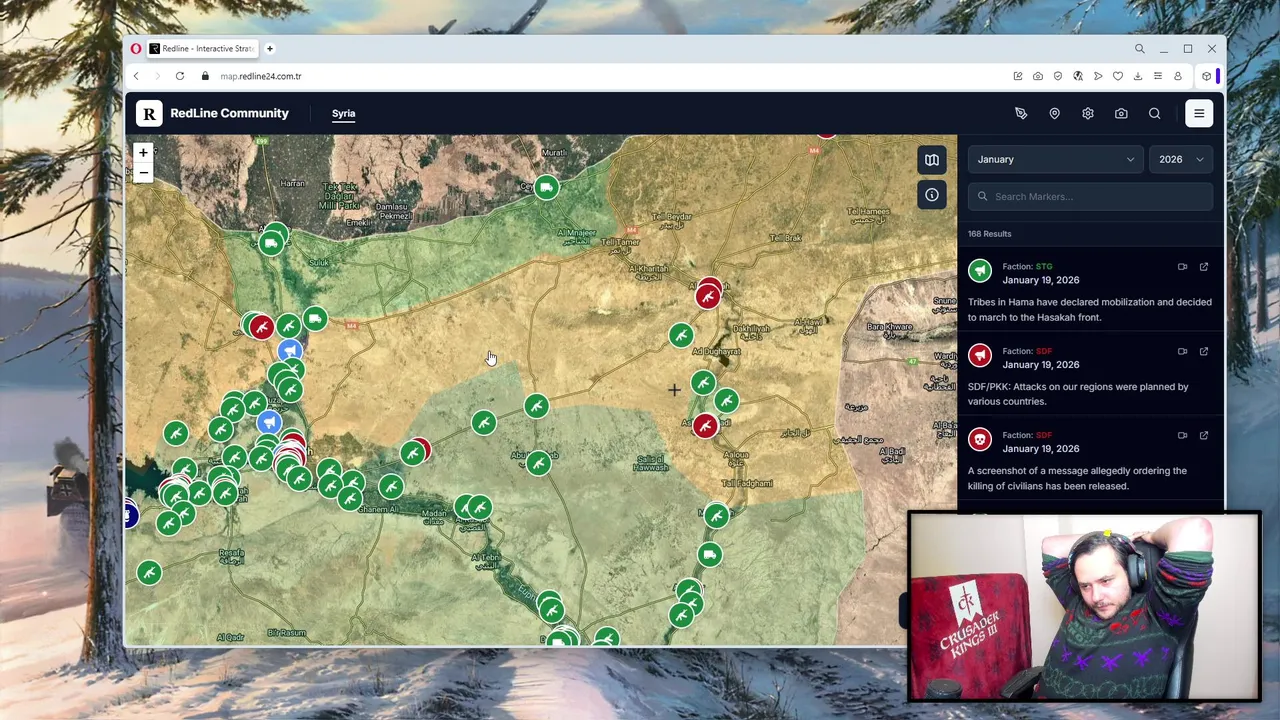The image size is (1280, 720).
Task: Play video for screenshot of message entry
Action: pyautogui.click(x=1182, y=435)
